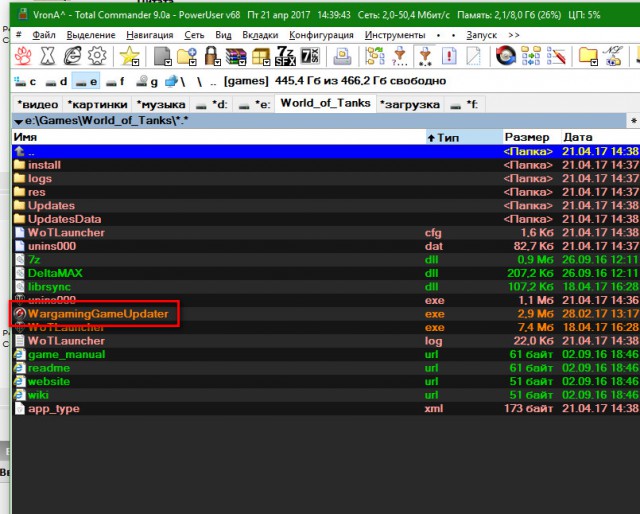Click the folder tree branch icon
The image size is (640, 514).
375,56
